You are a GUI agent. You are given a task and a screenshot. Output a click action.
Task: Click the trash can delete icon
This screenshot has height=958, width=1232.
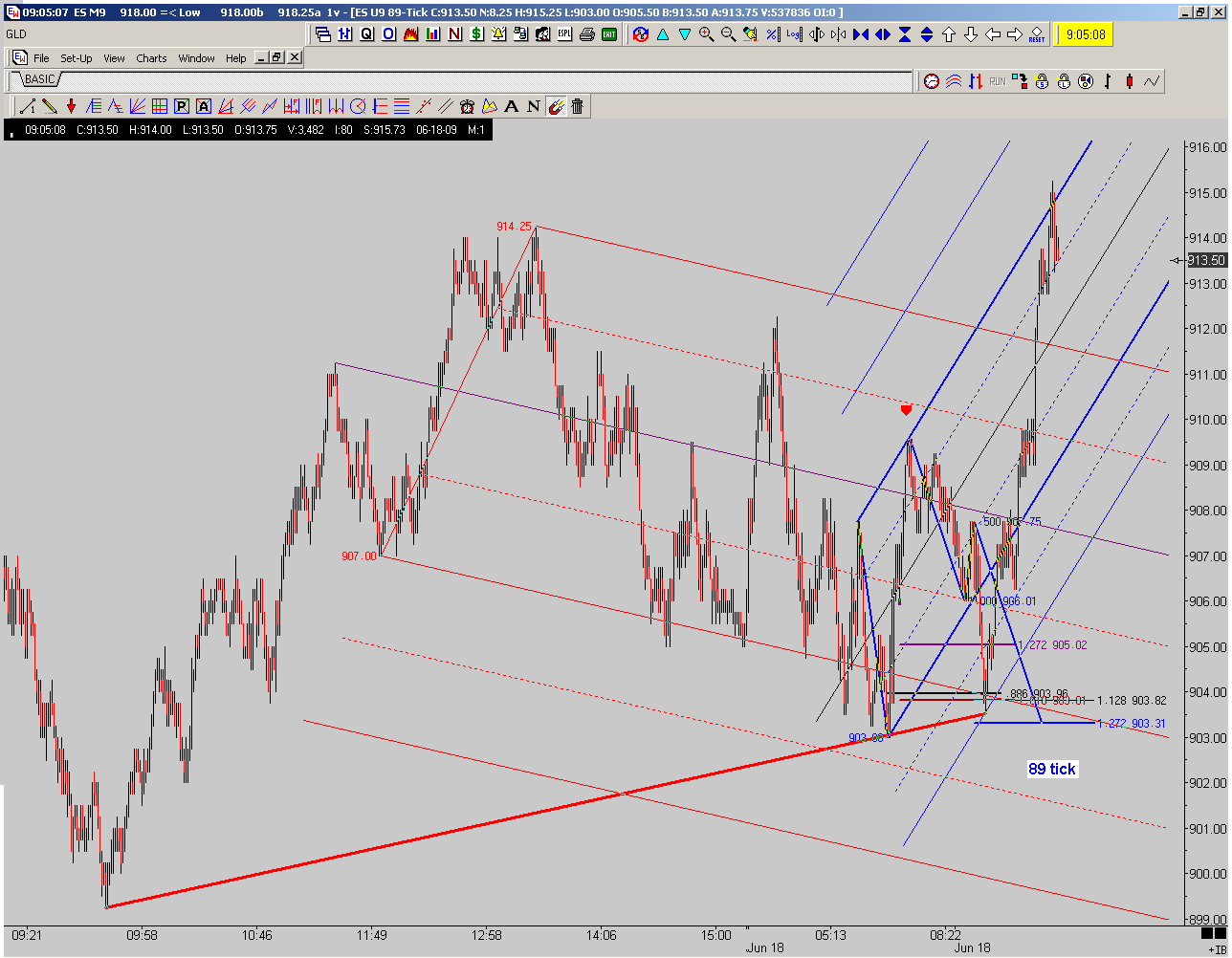[578, 106]
